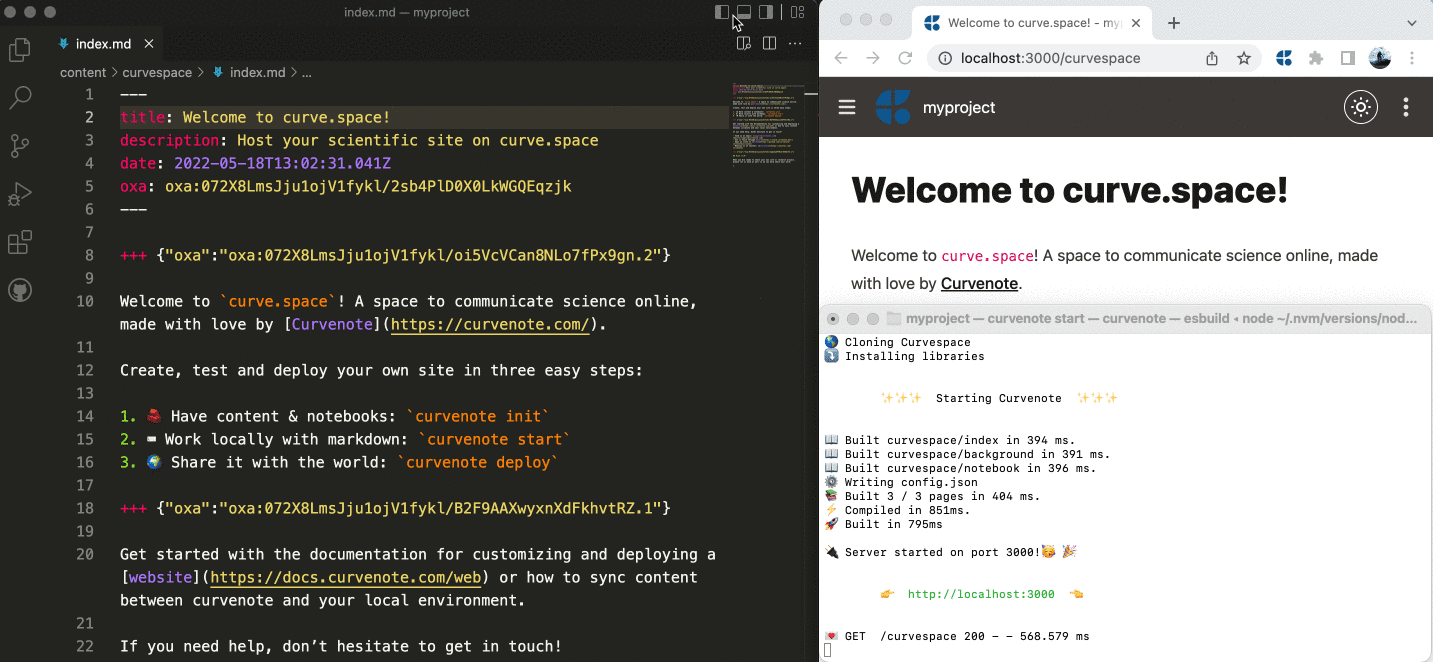Click `curvenote init` code text
This screenshot has height=662, width=1433.
(x=478, y=416)
